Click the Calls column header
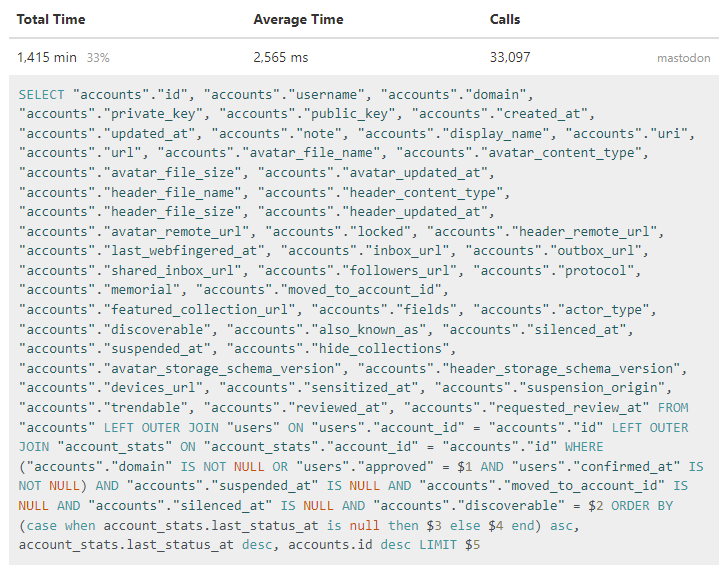 pos(505,20)
